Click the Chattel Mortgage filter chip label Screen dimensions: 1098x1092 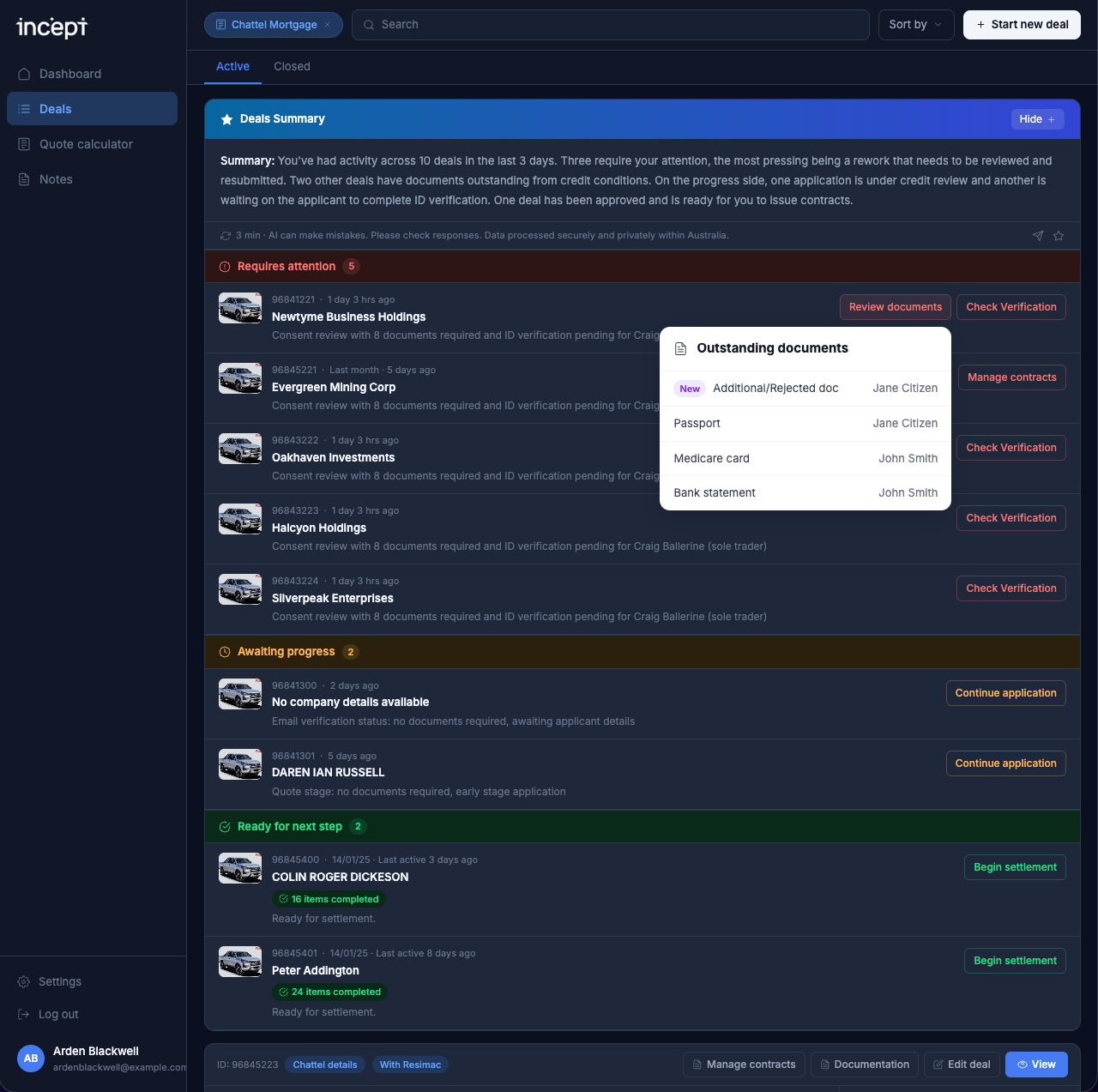click(x=274, y=25)
